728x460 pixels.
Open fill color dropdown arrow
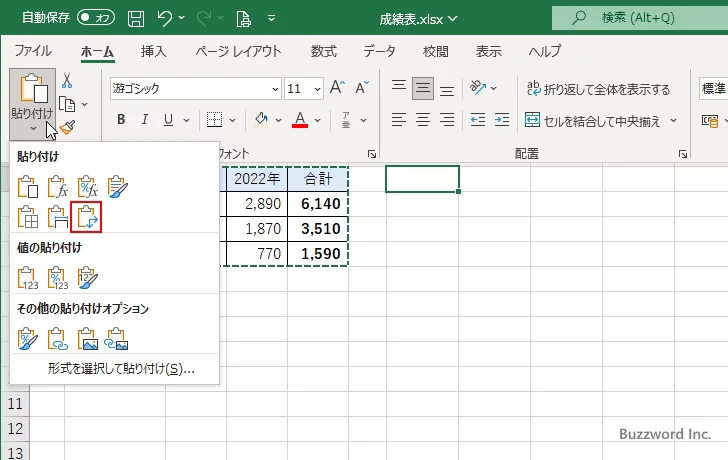[278, 120]
